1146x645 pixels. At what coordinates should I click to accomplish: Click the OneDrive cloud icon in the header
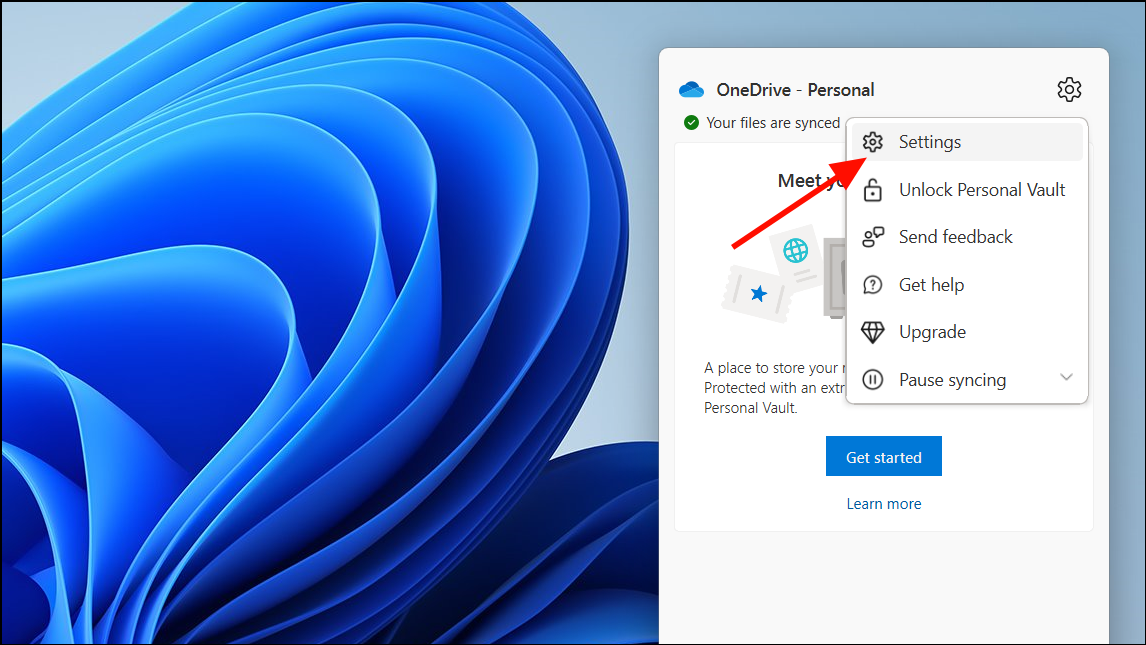click(690, 89)
